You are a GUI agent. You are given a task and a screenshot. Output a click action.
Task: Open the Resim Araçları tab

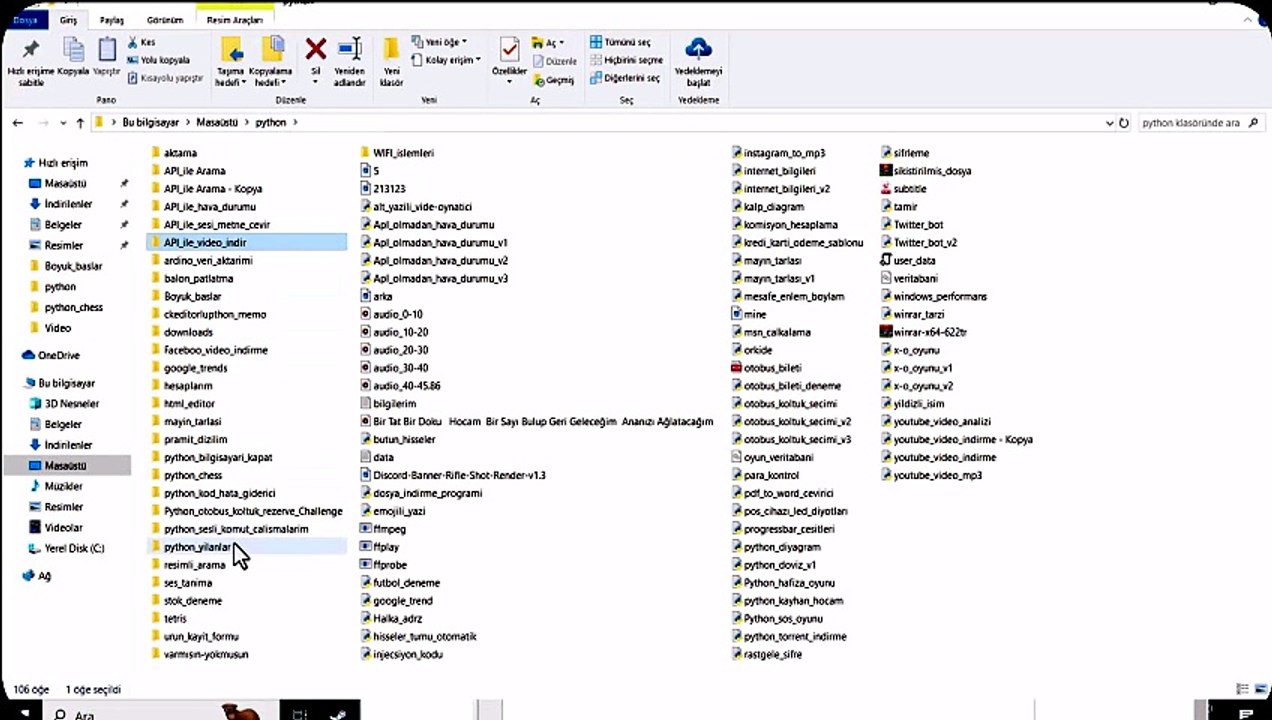(235, 20)
